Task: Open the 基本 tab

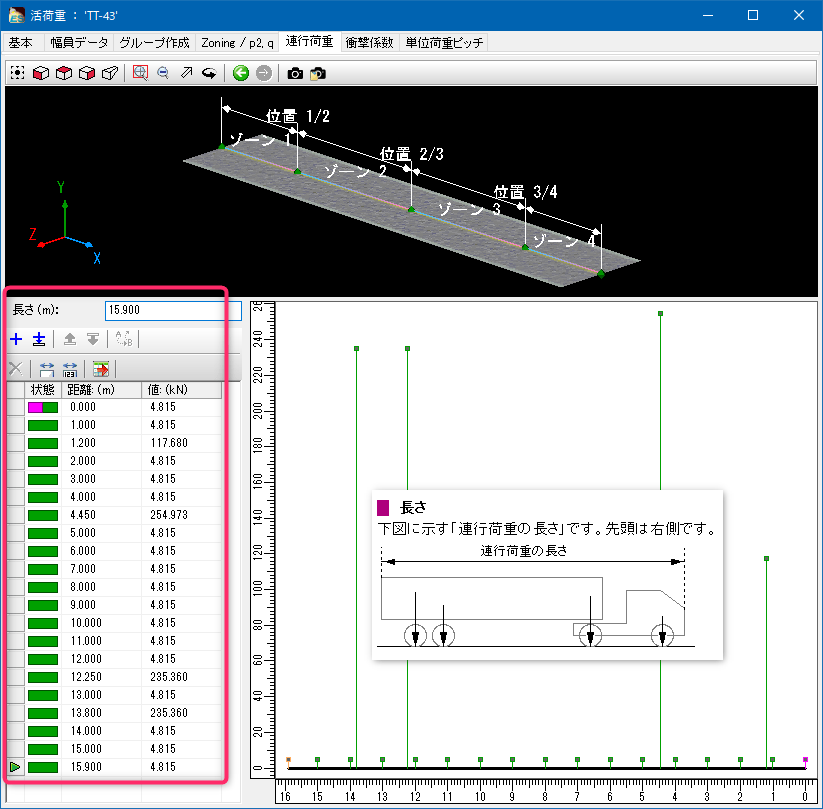Action: pos(20,43)
